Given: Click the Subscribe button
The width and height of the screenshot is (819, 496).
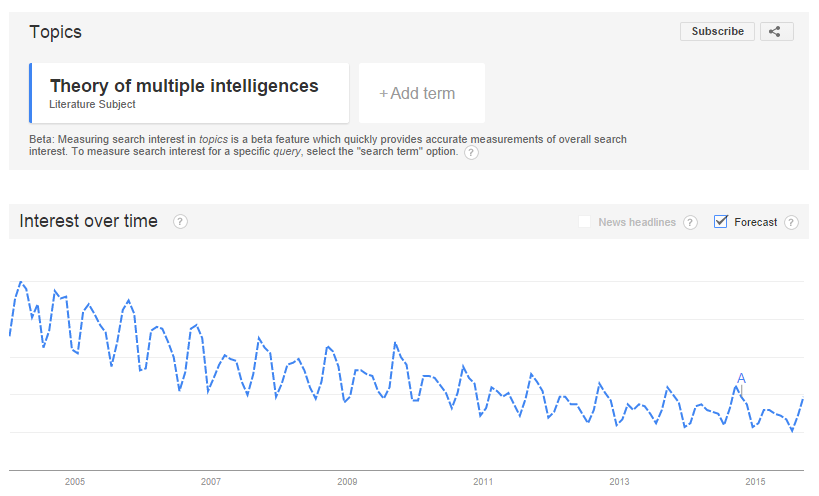Looking at the screenshot, I should click(x=718, y=31).
